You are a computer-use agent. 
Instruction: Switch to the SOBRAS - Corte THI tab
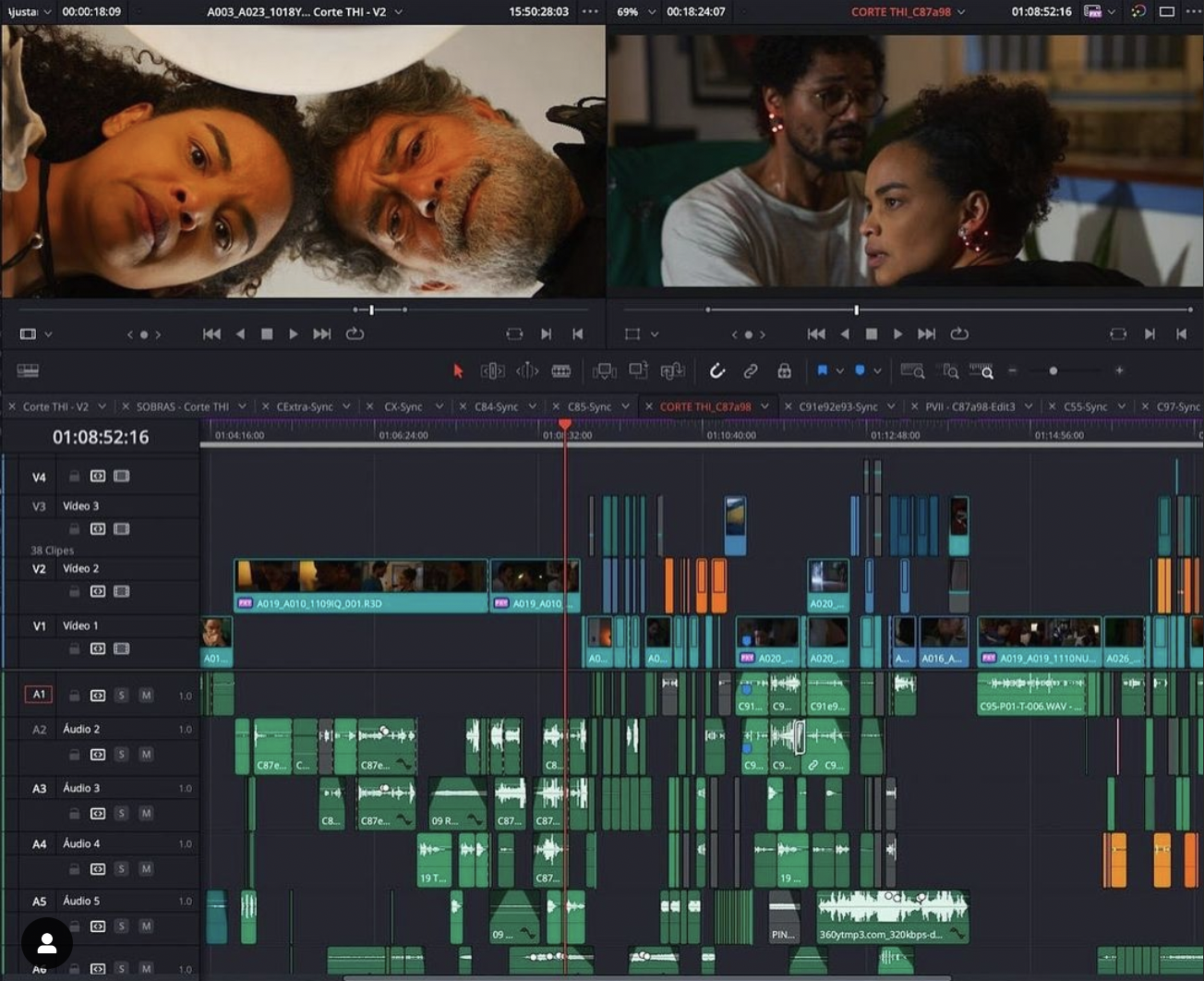pyautogui.click(x=182, y=406)
